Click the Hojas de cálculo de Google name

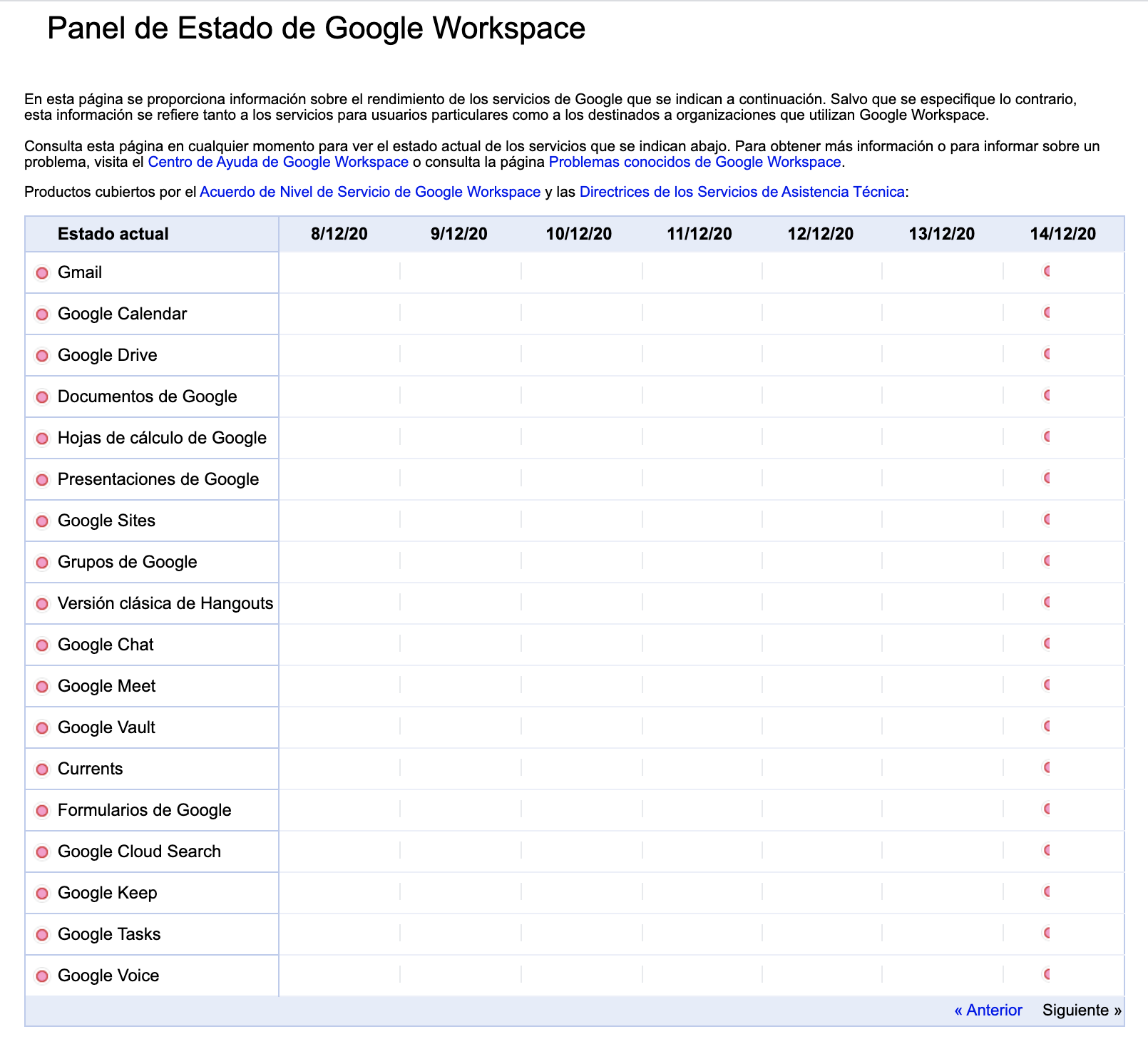(163, 438)
